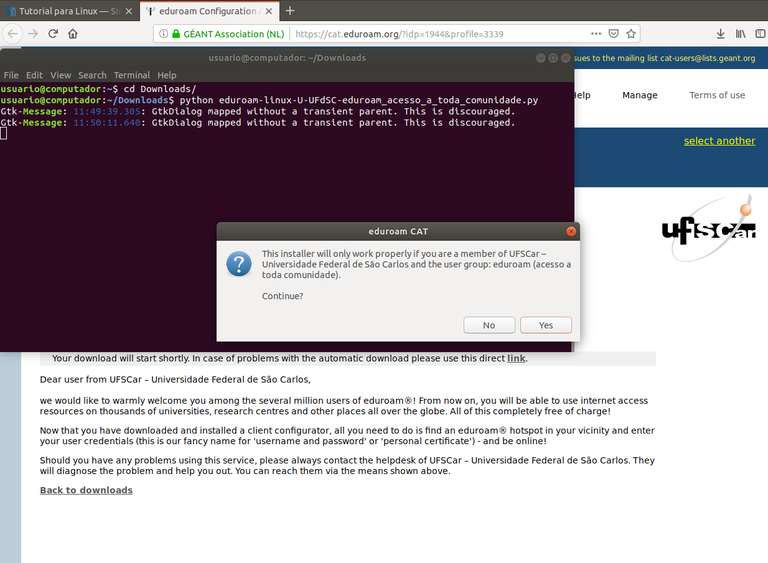Click Yes in eduroam CAT dialog

pyautogui.click(x=546, y=325)
